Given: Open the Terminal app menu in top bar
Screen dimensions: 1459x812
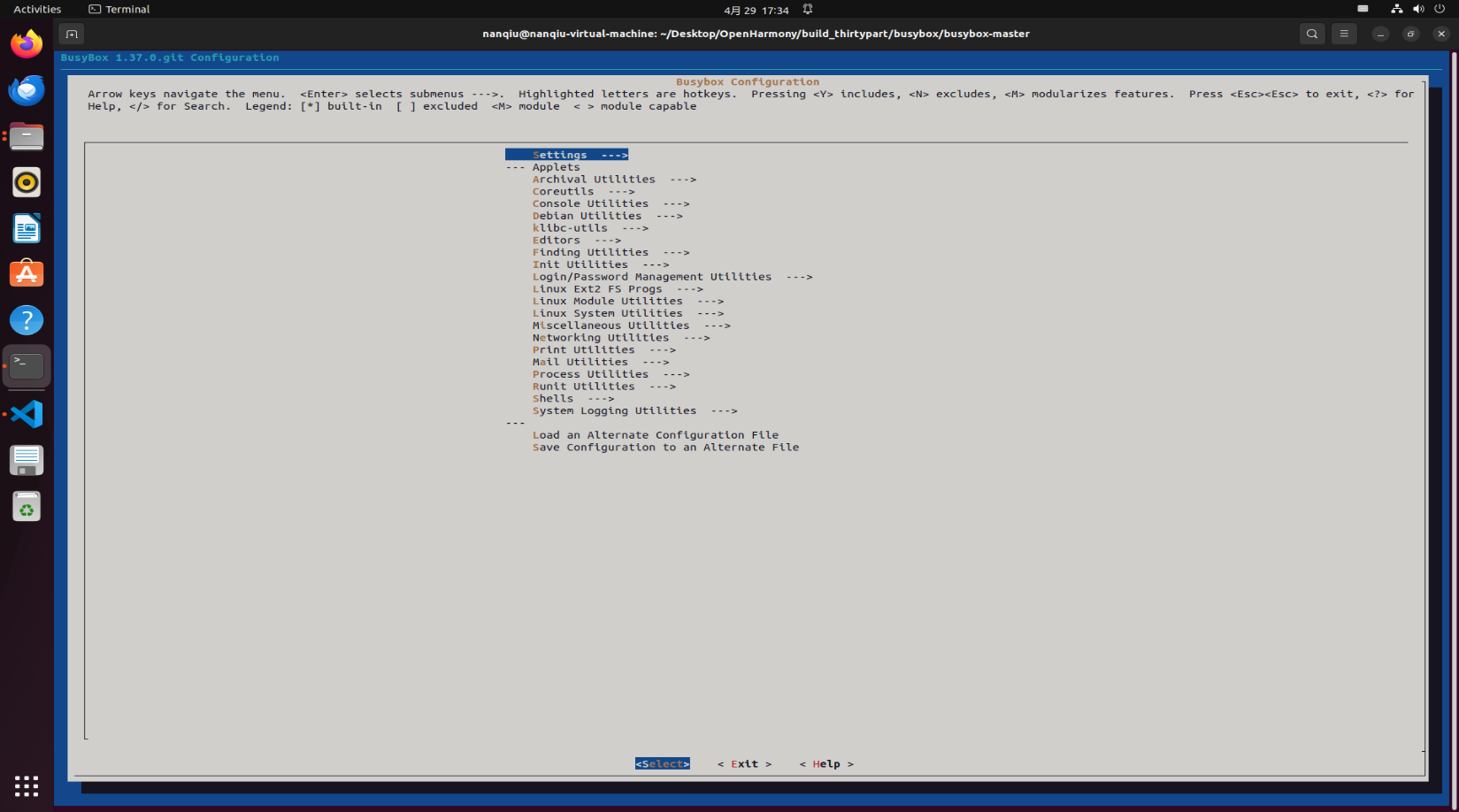Looking at the screenshot, I should pyautogui.click(x=119, y=9).
